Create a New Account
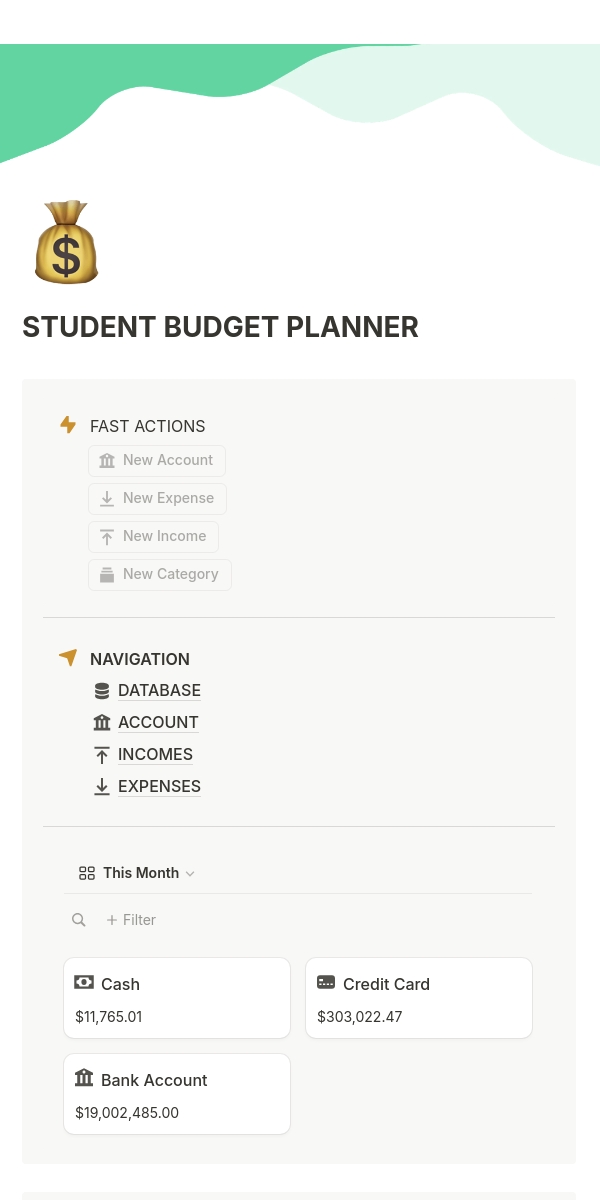 (157, 460)
